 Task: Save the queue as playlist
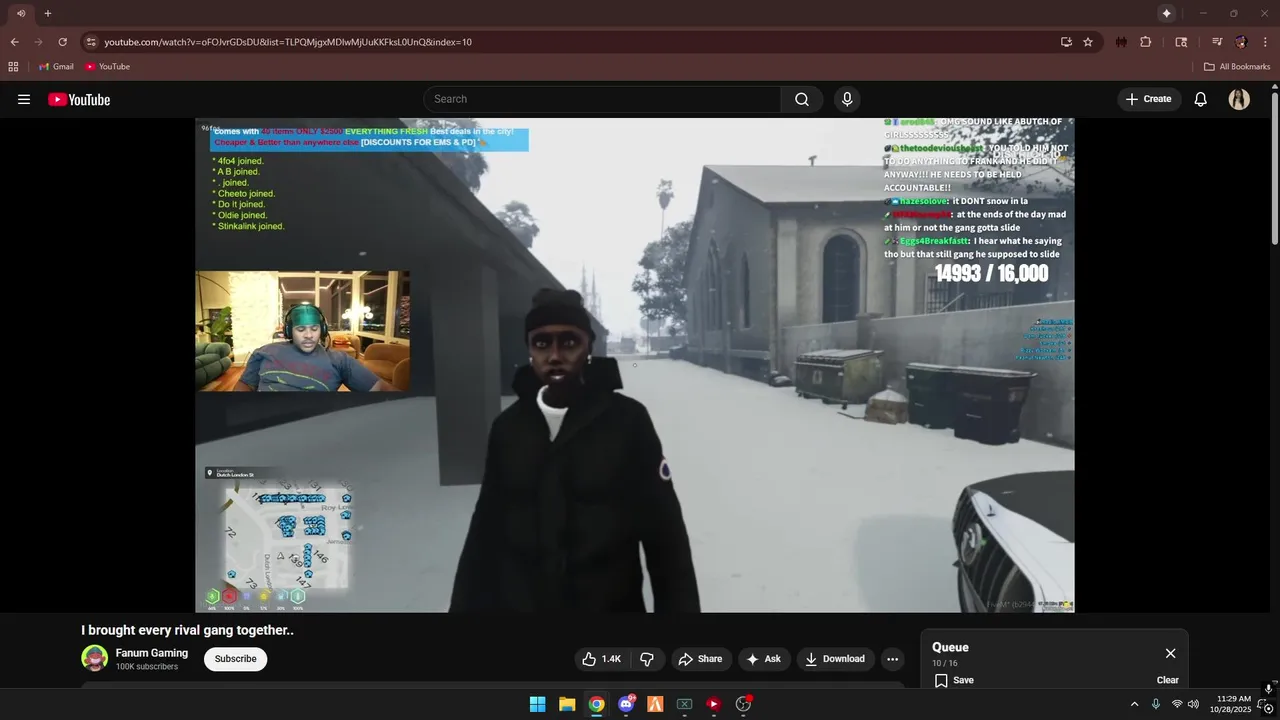954,680
